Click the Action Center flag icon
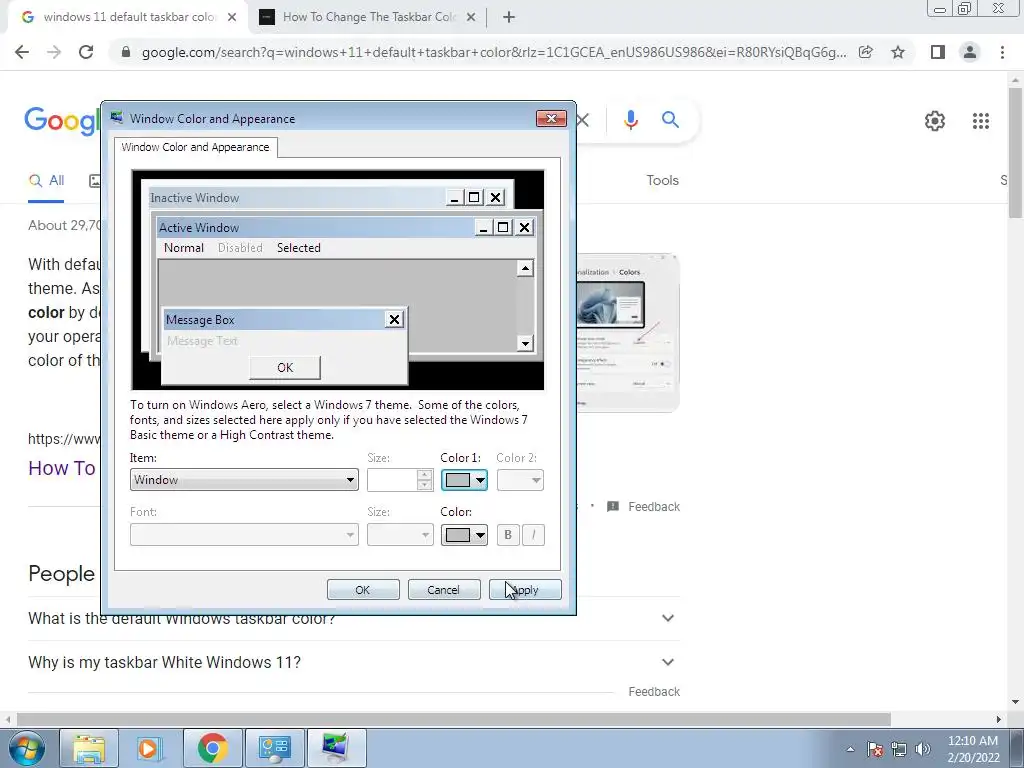1024x768 pixels. click(x=875, y=749)
